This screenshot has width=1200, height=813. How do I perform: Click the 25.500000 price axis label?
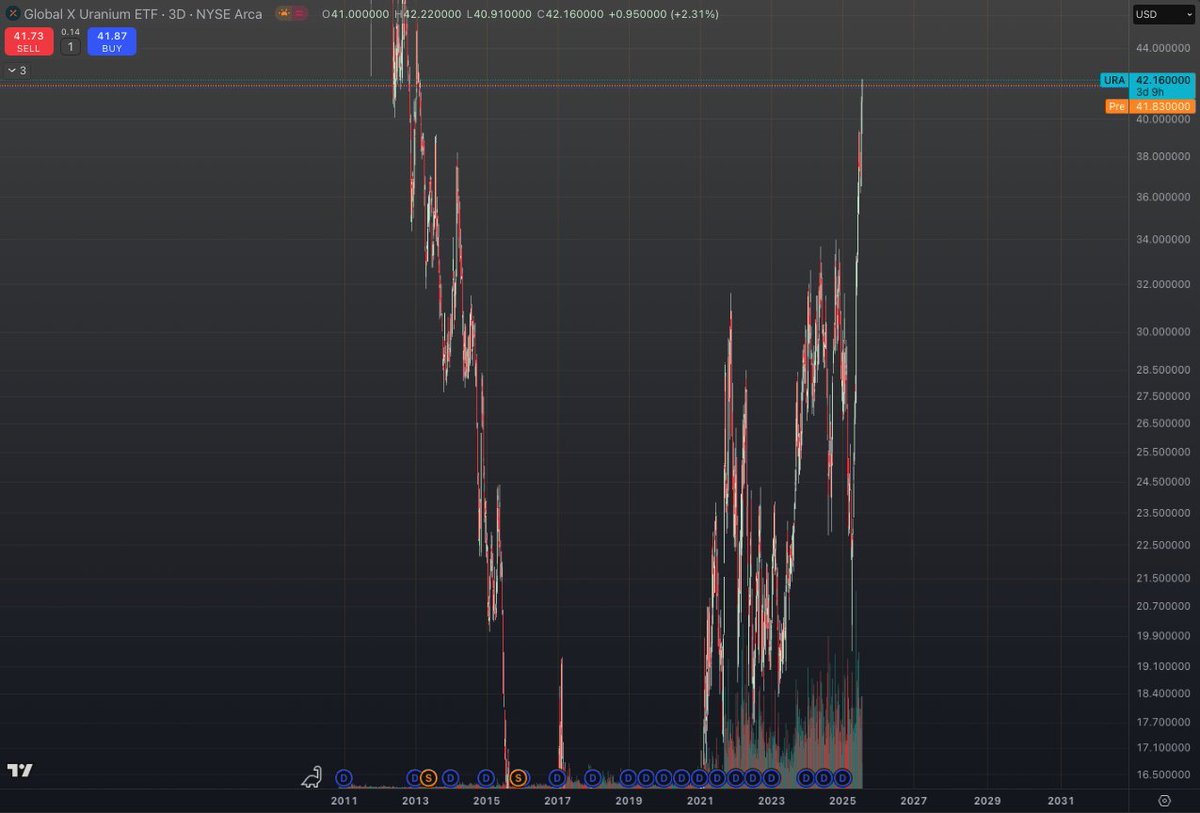1162,453
